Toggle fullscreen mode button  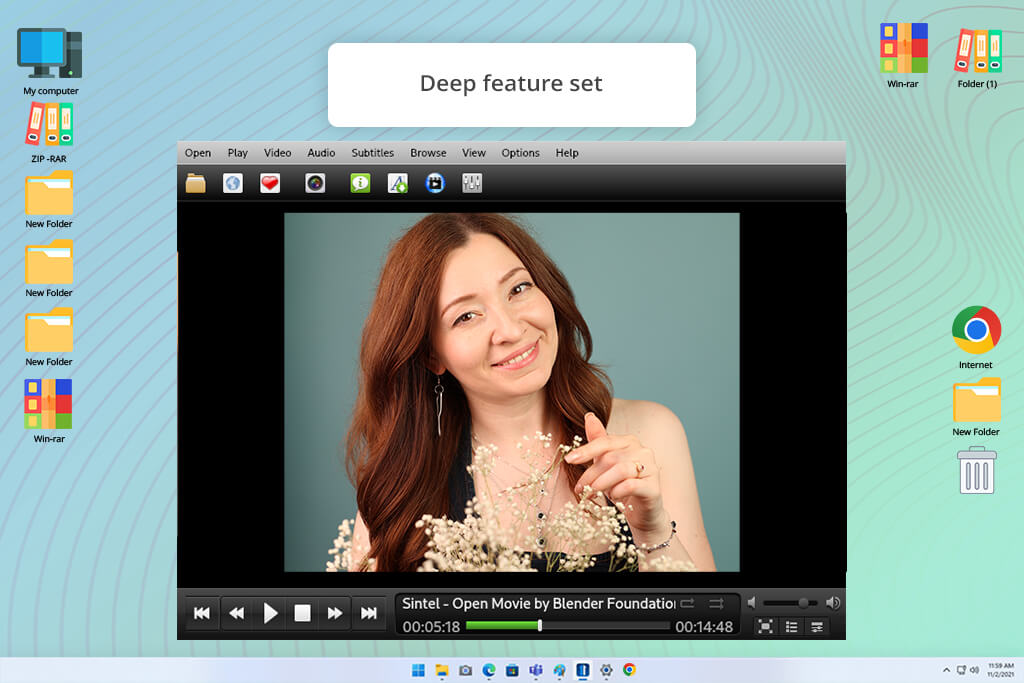(x=765, y=627)
